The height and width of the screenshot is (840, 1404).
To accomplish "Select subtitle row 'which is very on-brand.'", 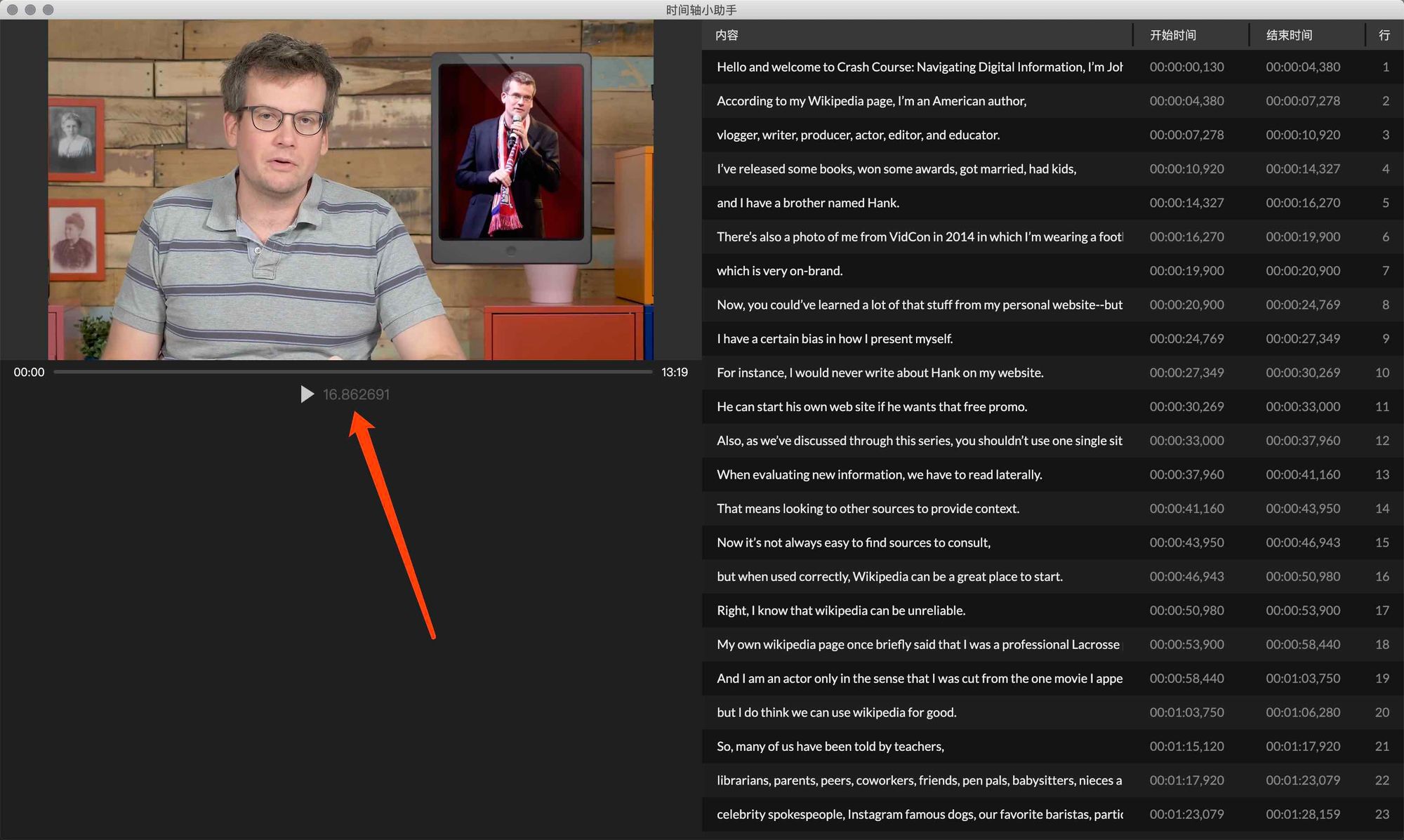I will pos(779,271).
